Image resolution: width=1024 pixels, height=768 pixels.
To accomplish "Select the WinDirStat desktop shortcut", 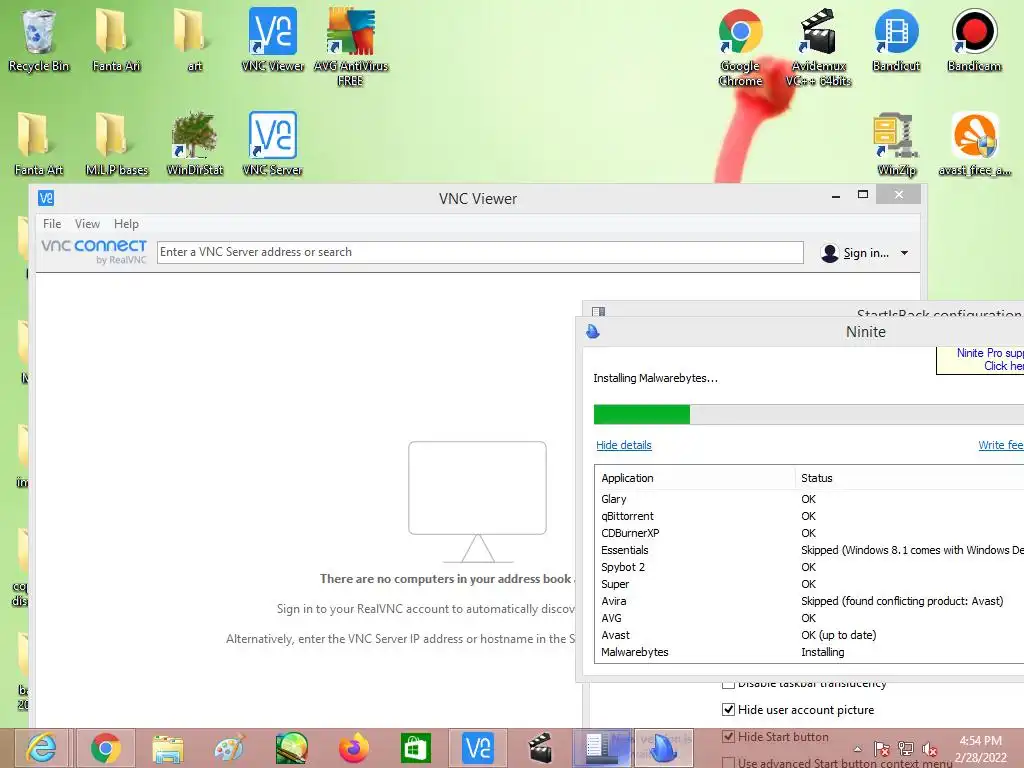I will 194,144.
